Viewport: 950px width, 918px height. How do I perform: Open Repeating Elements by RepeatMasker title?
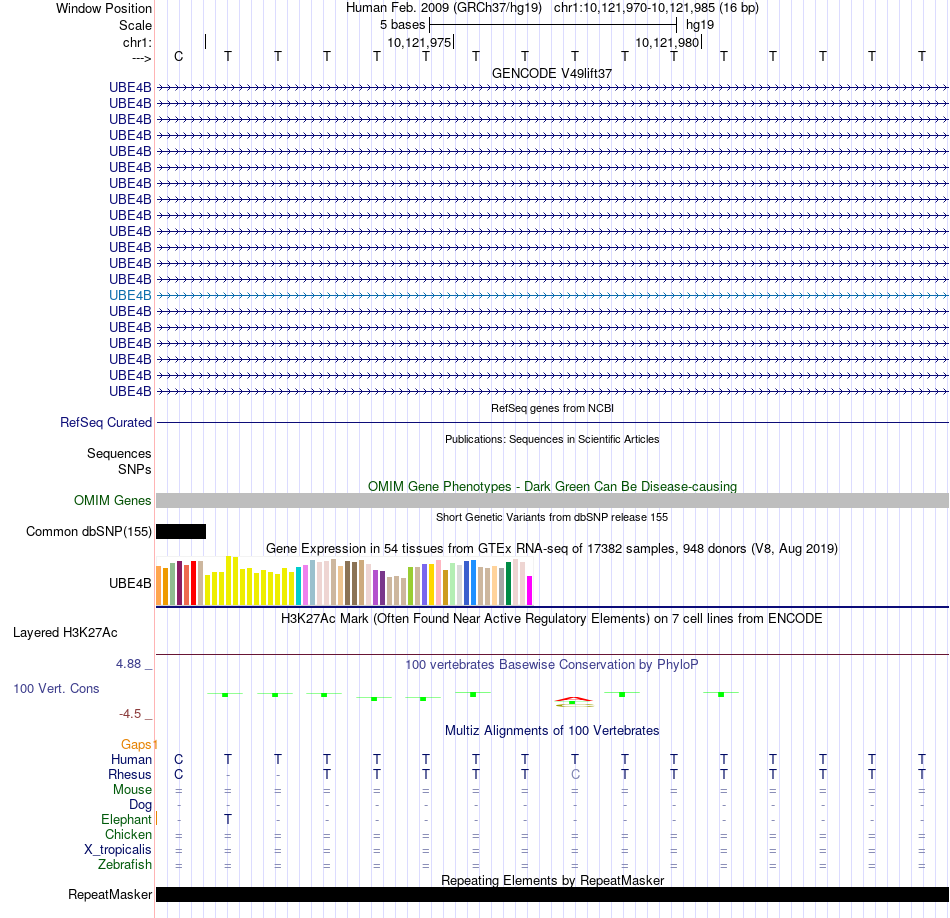pyautogui.click(x=552, y=880)
